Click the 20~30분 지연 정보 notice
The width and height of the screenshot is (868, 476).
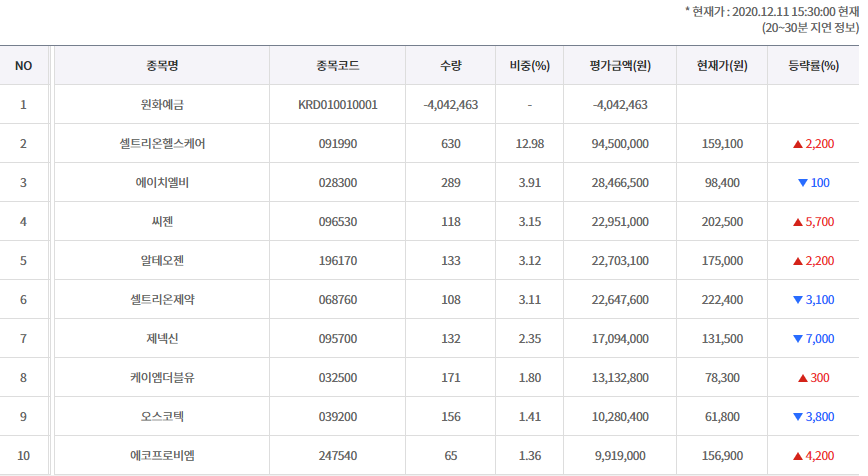click(810, 28)
